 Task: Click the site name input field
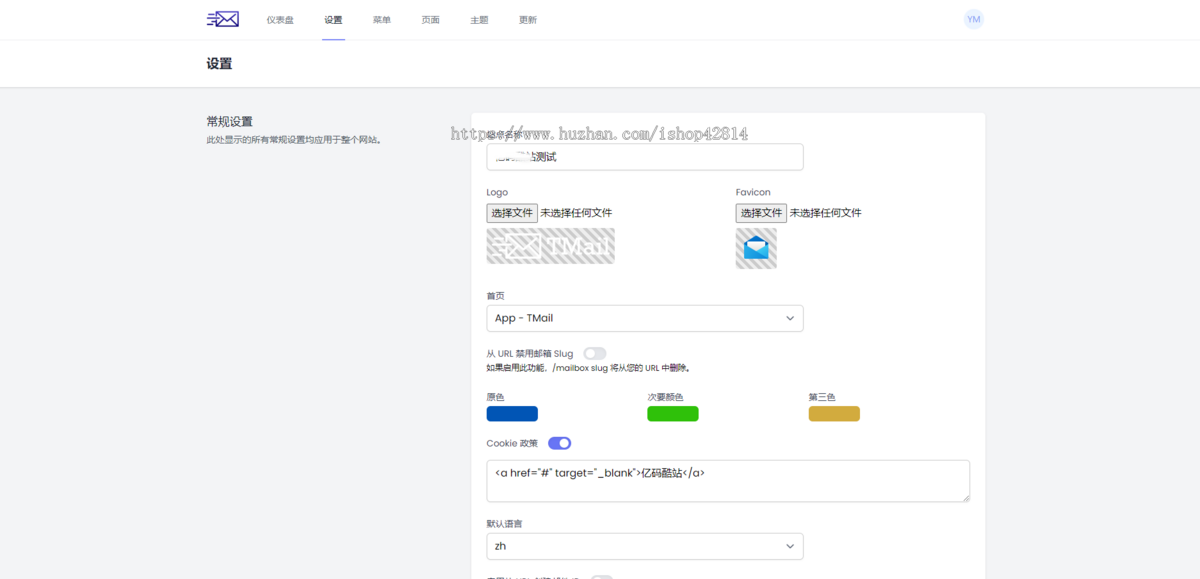(645, 157)
